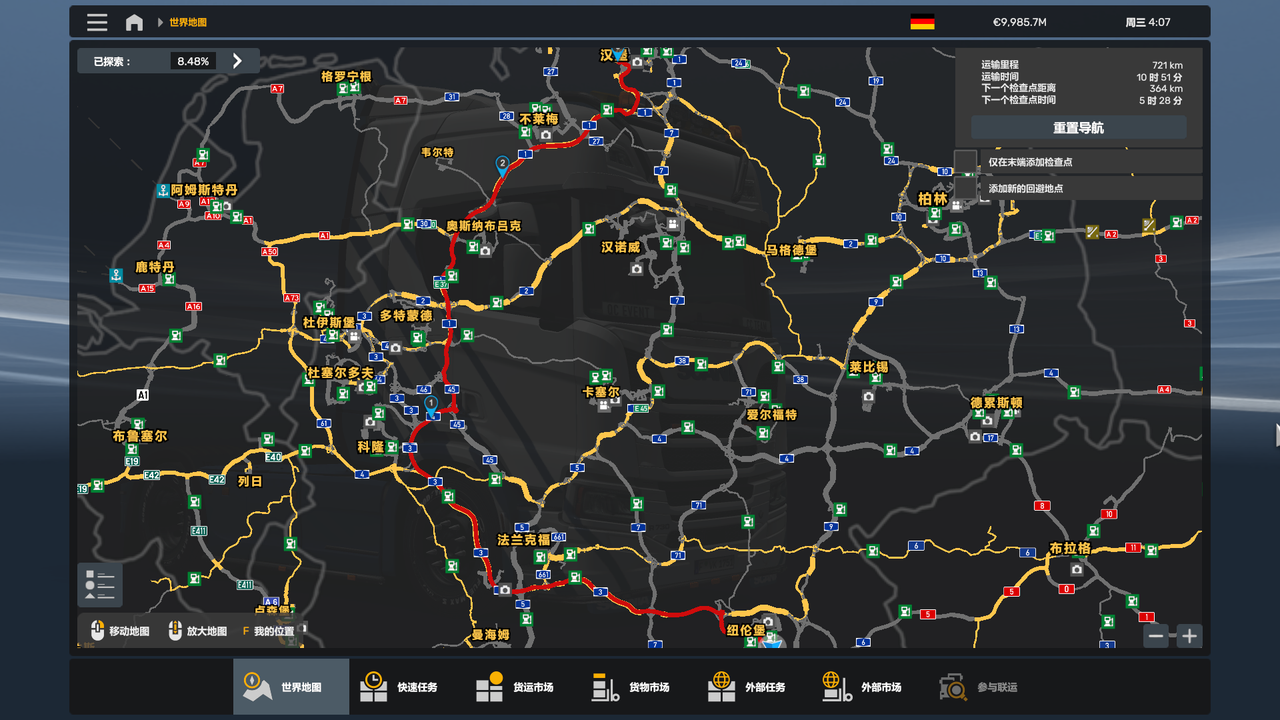The width and height of the screenshot is (1280, 720).
Task: Click the 柏林 city label
Action: [932, 199]
